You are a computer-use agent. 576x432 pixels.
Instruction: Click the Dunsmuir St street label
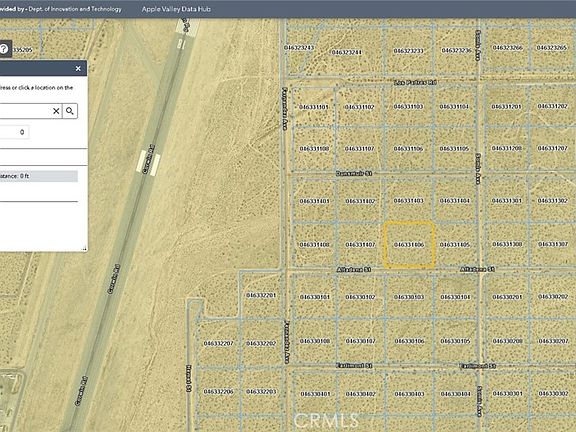354,173
